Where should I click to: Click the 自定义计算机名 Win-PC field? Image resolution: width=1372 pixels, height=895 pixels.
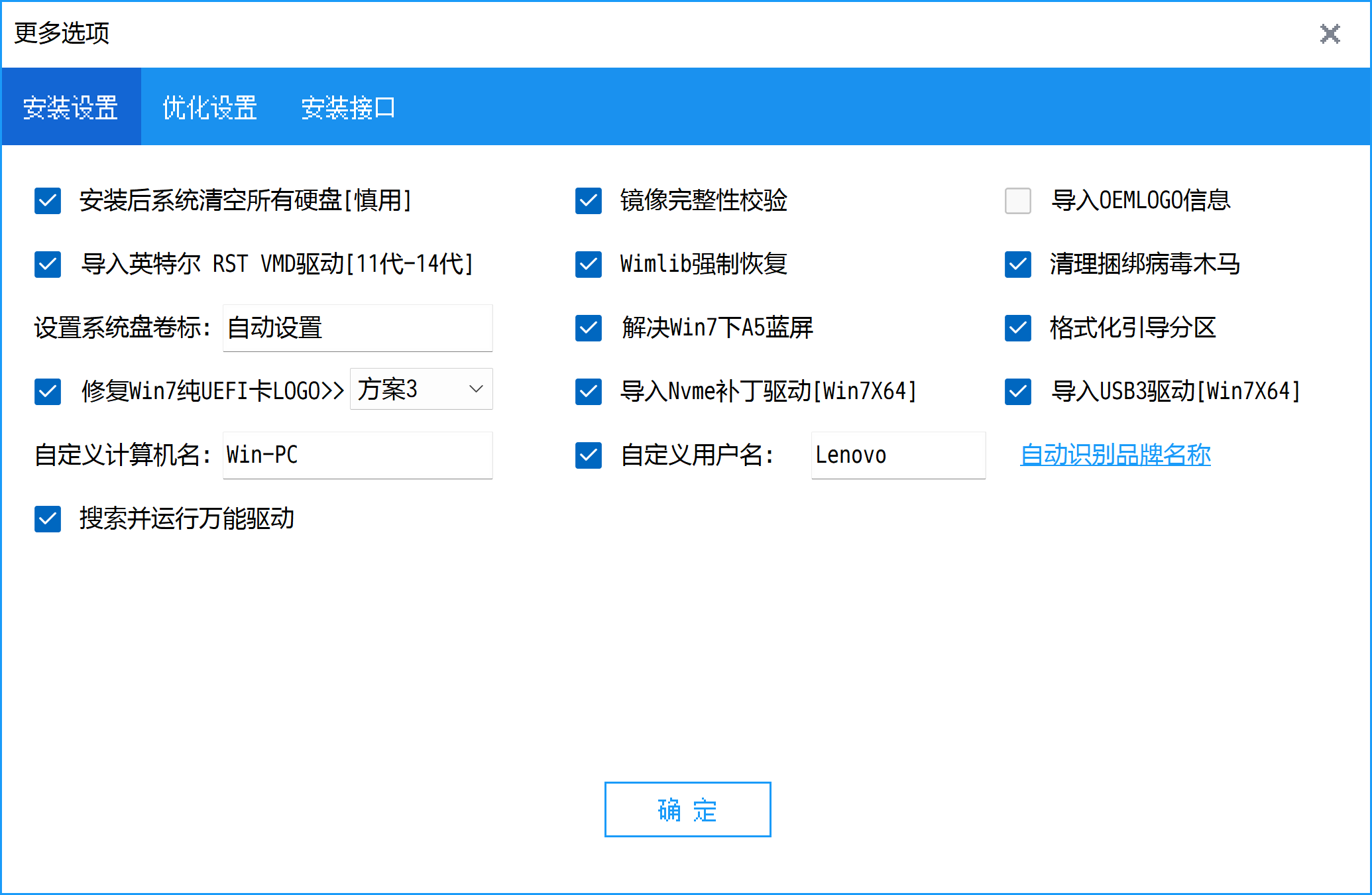pyautogui.click(x=357, y=455)
